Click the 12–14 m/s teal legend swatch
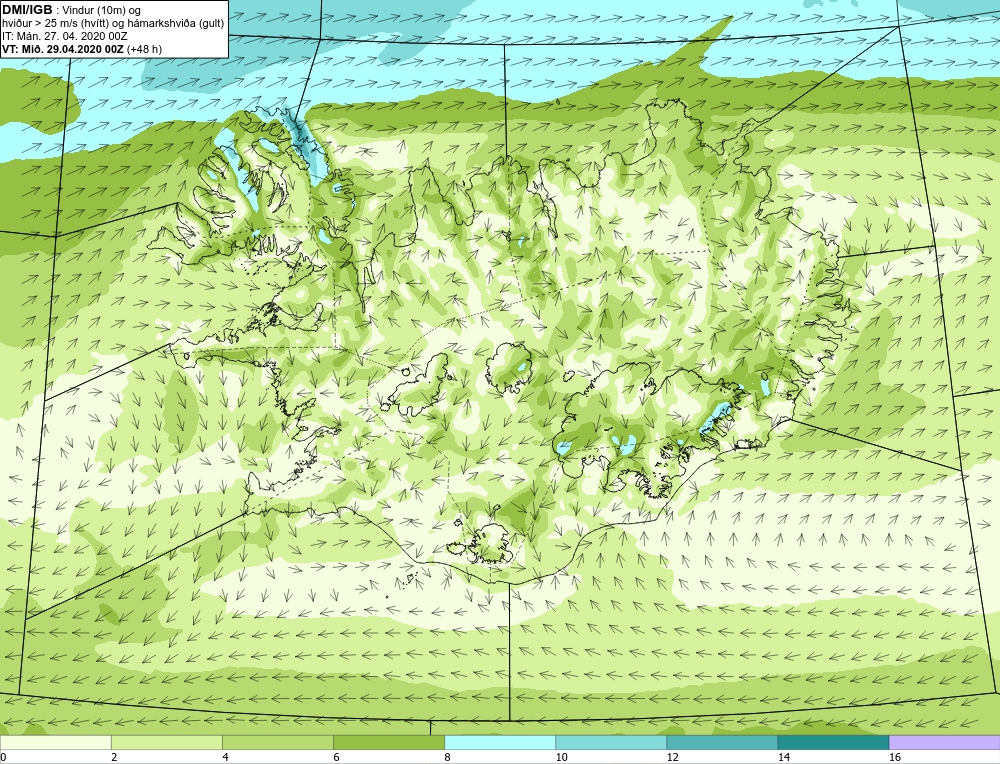This screenshot has width=1000, height=764. click(722, 742)
